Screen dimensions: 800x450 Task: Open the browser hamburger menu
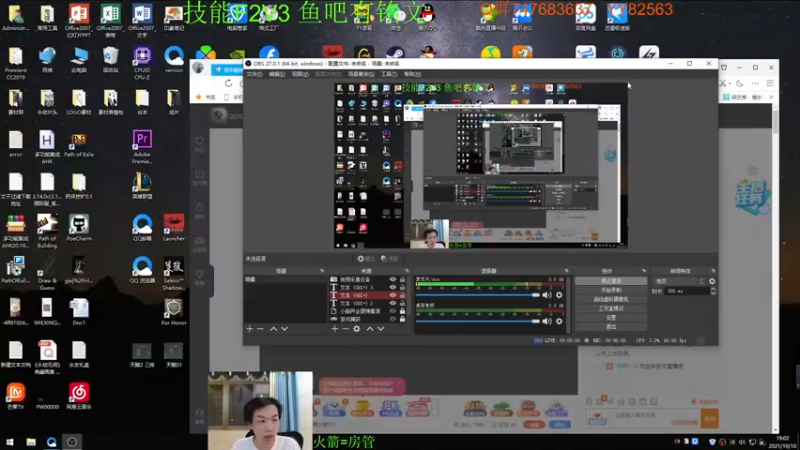pyautogui.click(x=770, y=83)
